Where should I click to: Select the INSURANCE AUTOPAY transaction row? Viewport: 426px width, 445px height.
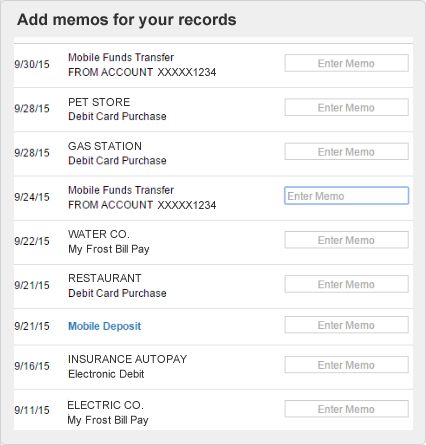coord(213,367)
